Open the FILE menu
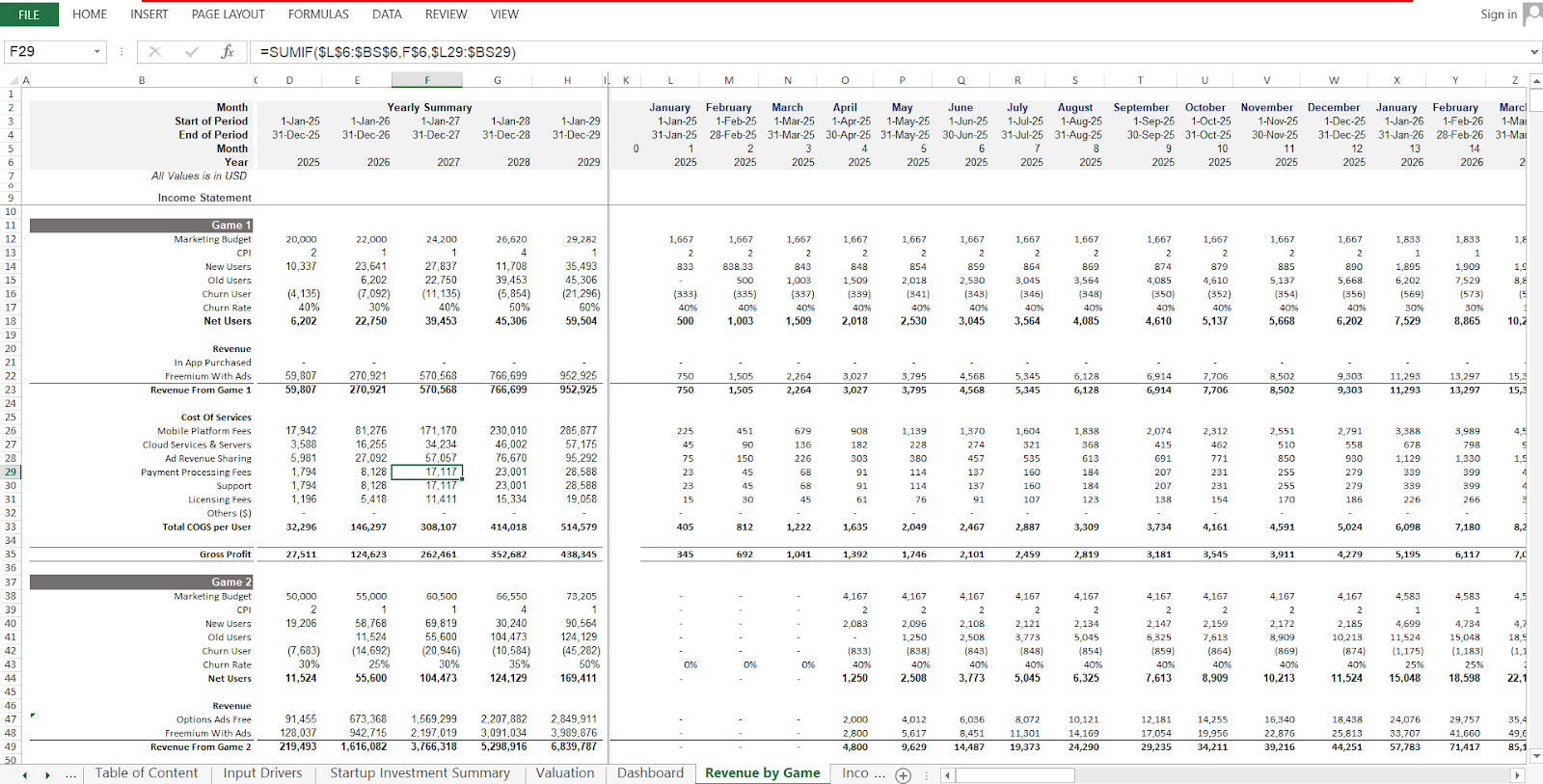1543x784 pixels. pos(29,14)
